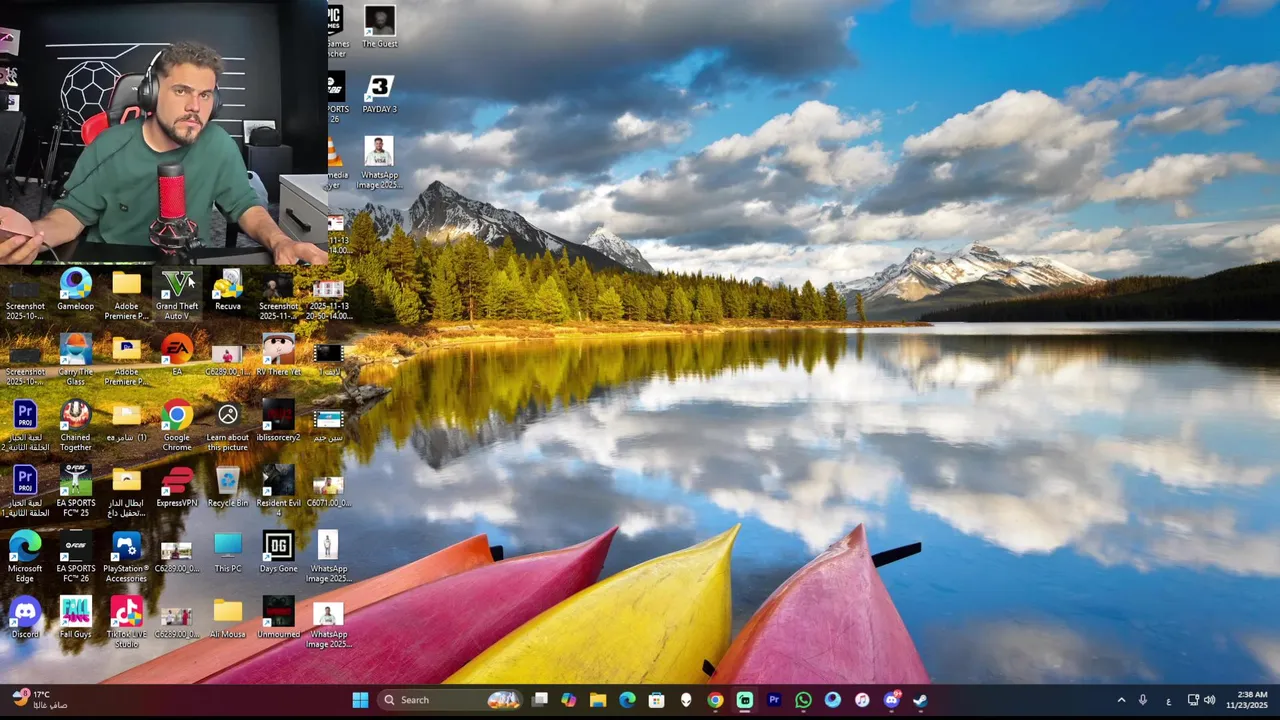Viewport: 1280px width, 720px height.
Task: Select the ExpressVPN desktop icon
Action: click(x=177, y=486)
